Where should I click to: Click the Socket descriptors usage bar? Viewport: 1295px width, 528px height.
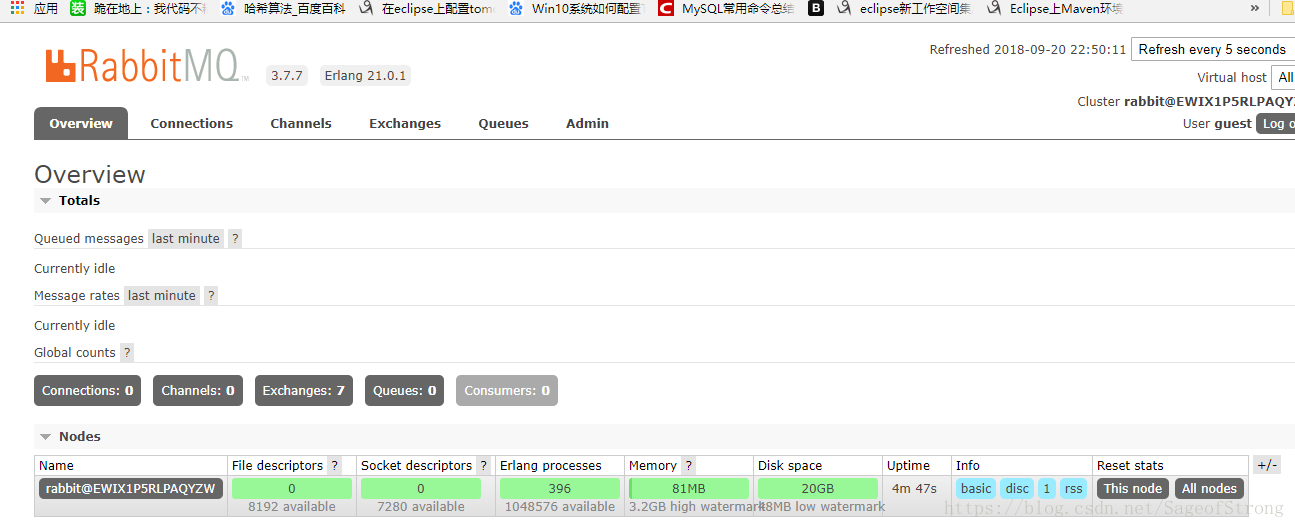(421, 488)
